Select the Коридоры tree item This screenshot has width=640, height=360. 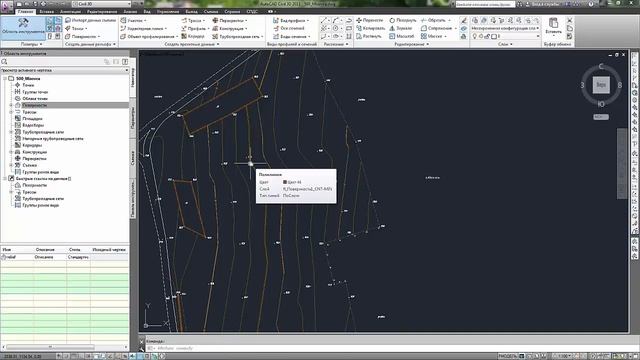coord(32,145)
